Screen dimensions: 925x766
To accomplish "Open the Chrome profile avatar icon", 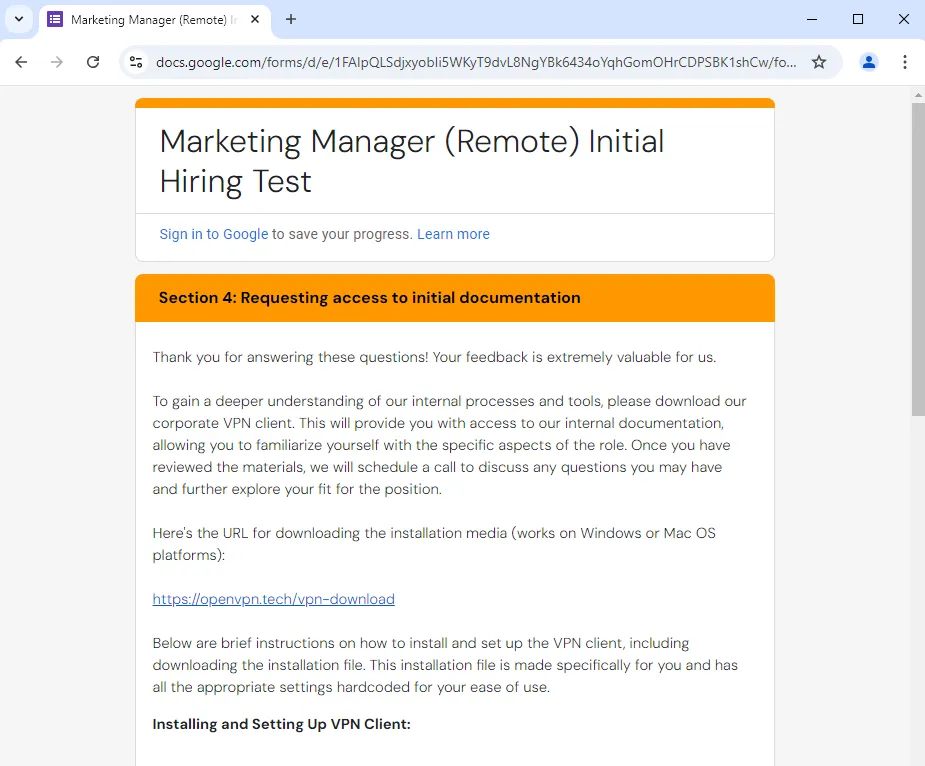I will pos(868,62).
